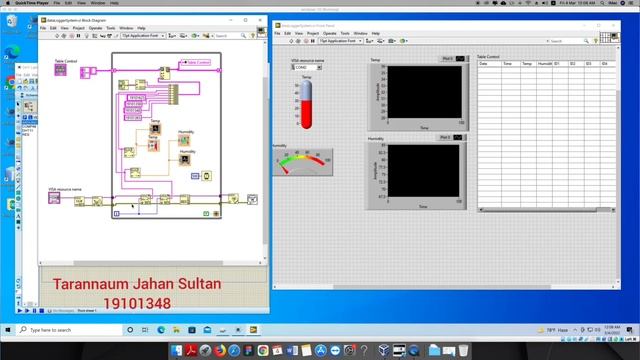Open Align Objects dropdown in Block Diagram toolbar
640x360 pixels.
[x=172, y=36]
